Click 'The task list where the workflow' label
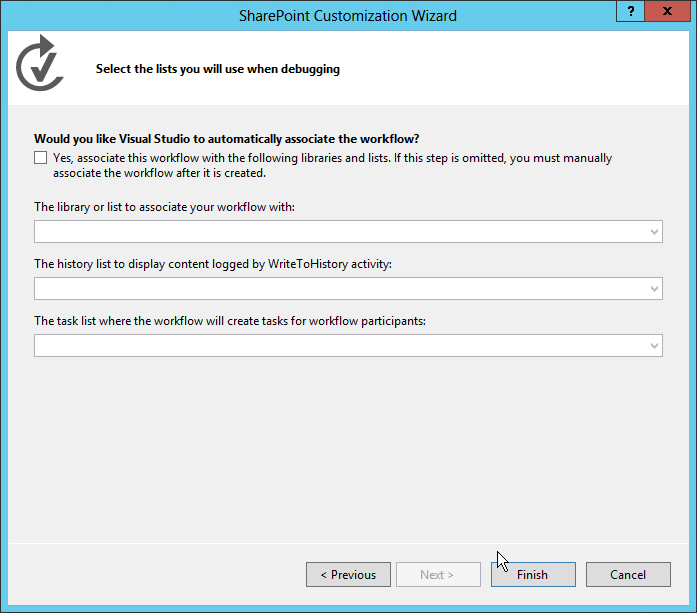 click(230, 321)
